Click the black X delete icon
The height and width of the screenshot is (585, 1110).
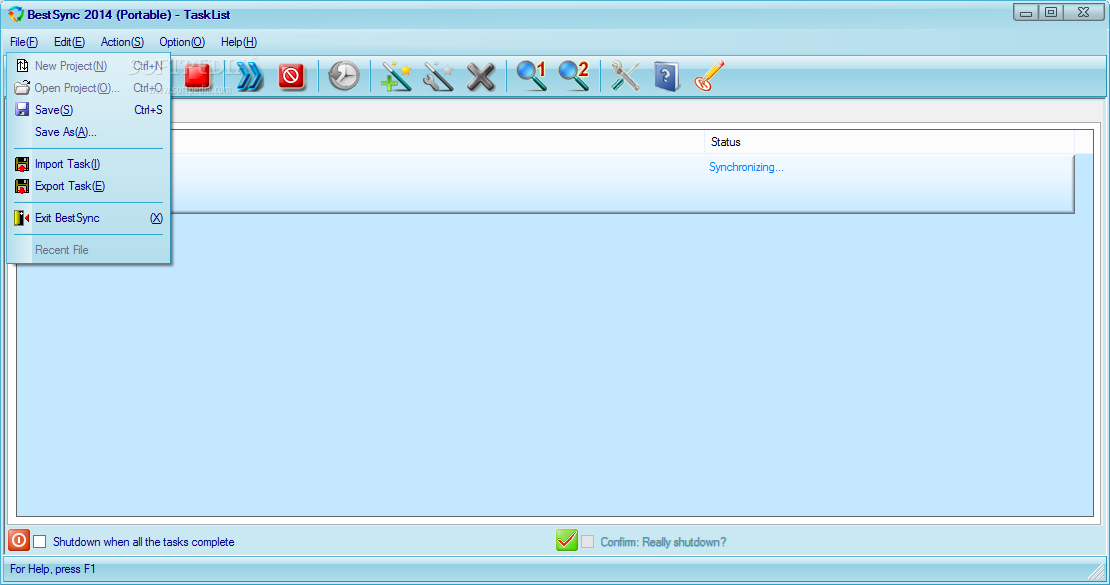point(481,76)
